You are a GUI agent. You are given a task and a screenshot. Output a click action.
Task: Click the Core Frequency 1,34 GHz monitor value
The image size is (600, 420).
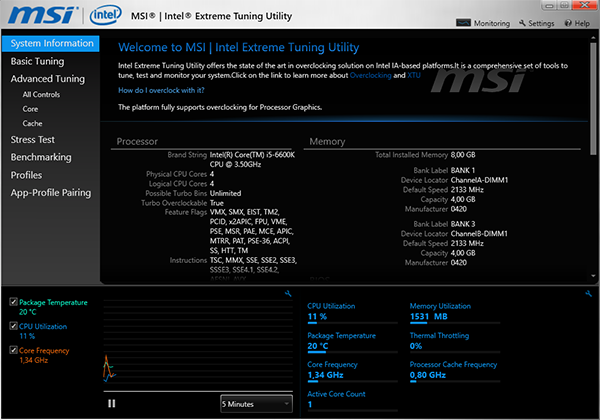pos(325,375)
